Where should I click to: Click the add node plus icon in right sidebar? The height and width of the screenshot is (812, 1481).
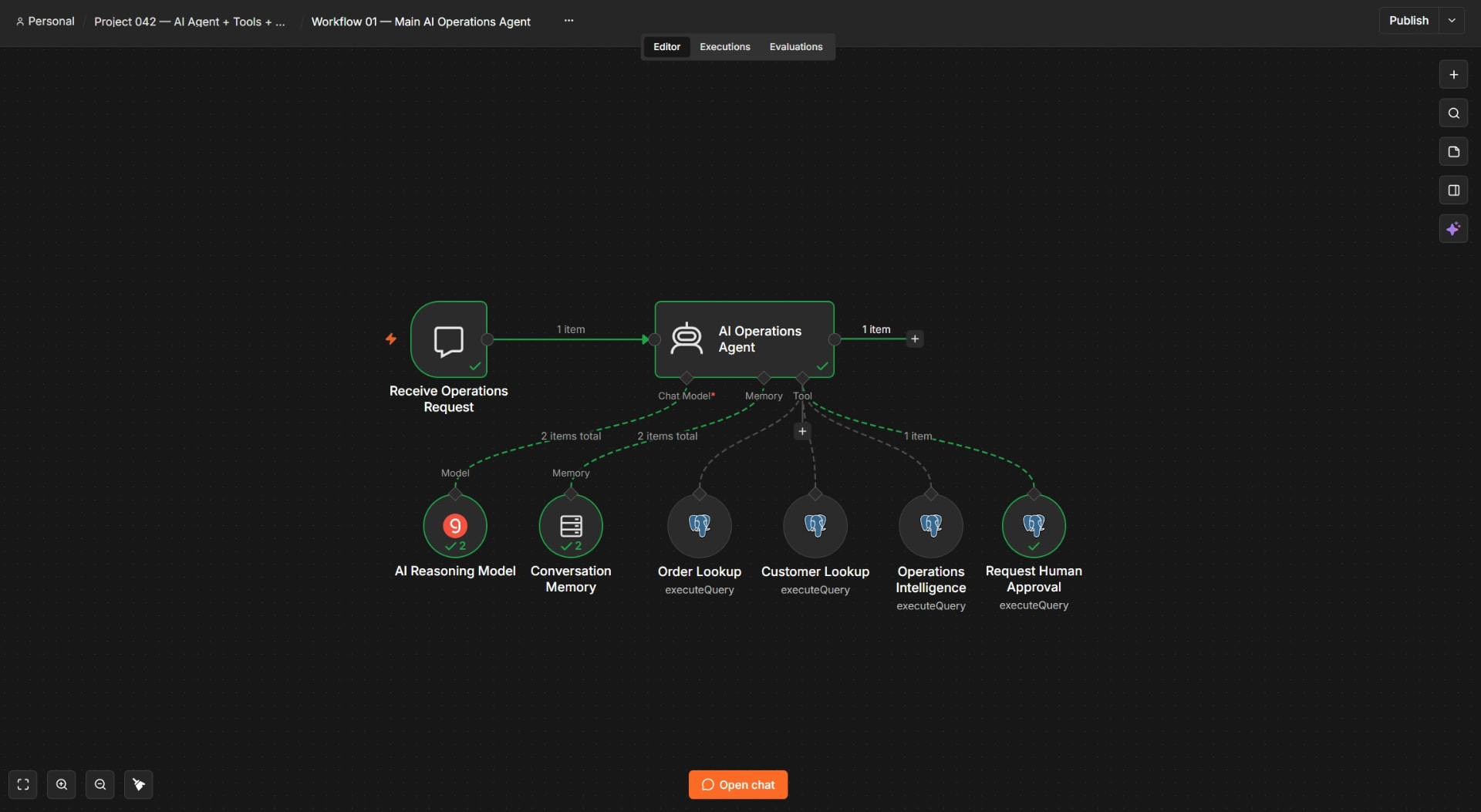tap(1453, 75)
